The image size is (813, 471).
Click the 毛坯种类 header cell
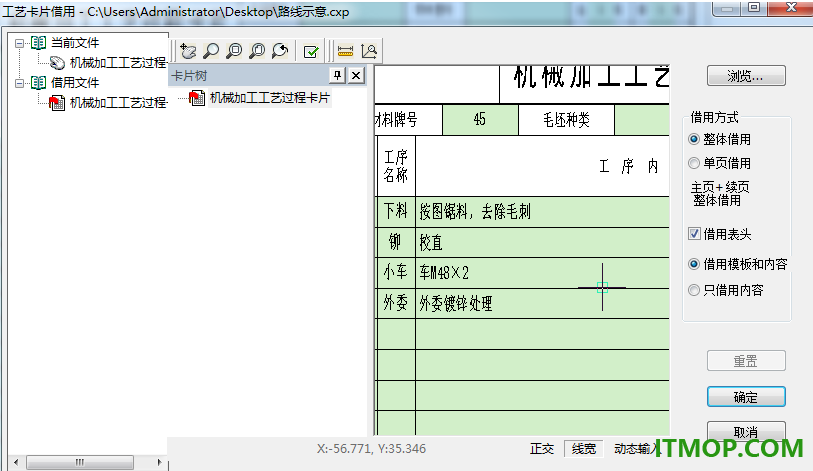click(566, 120)
